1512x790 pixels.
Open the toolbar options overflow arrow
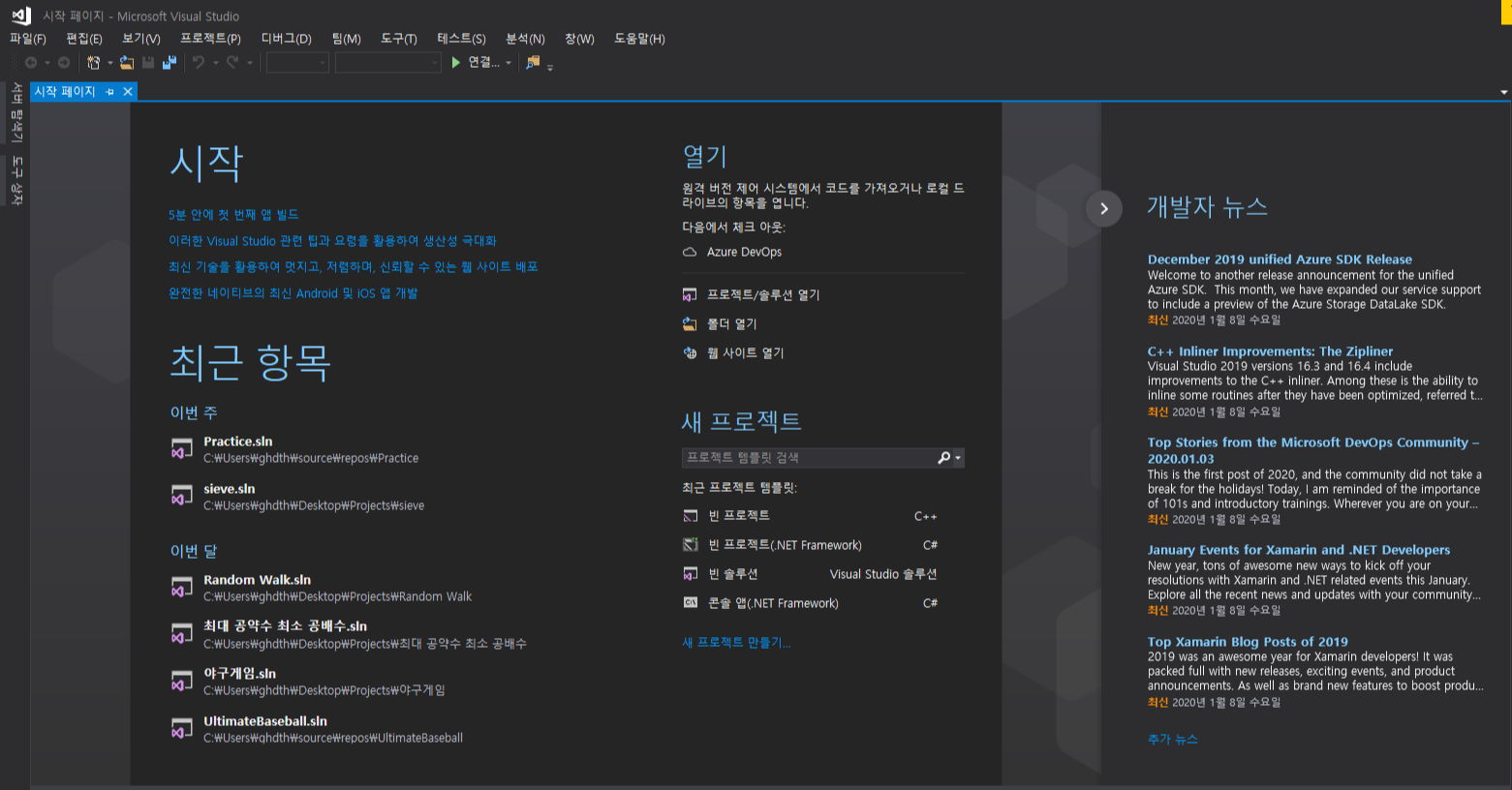[x=550, y=68]
